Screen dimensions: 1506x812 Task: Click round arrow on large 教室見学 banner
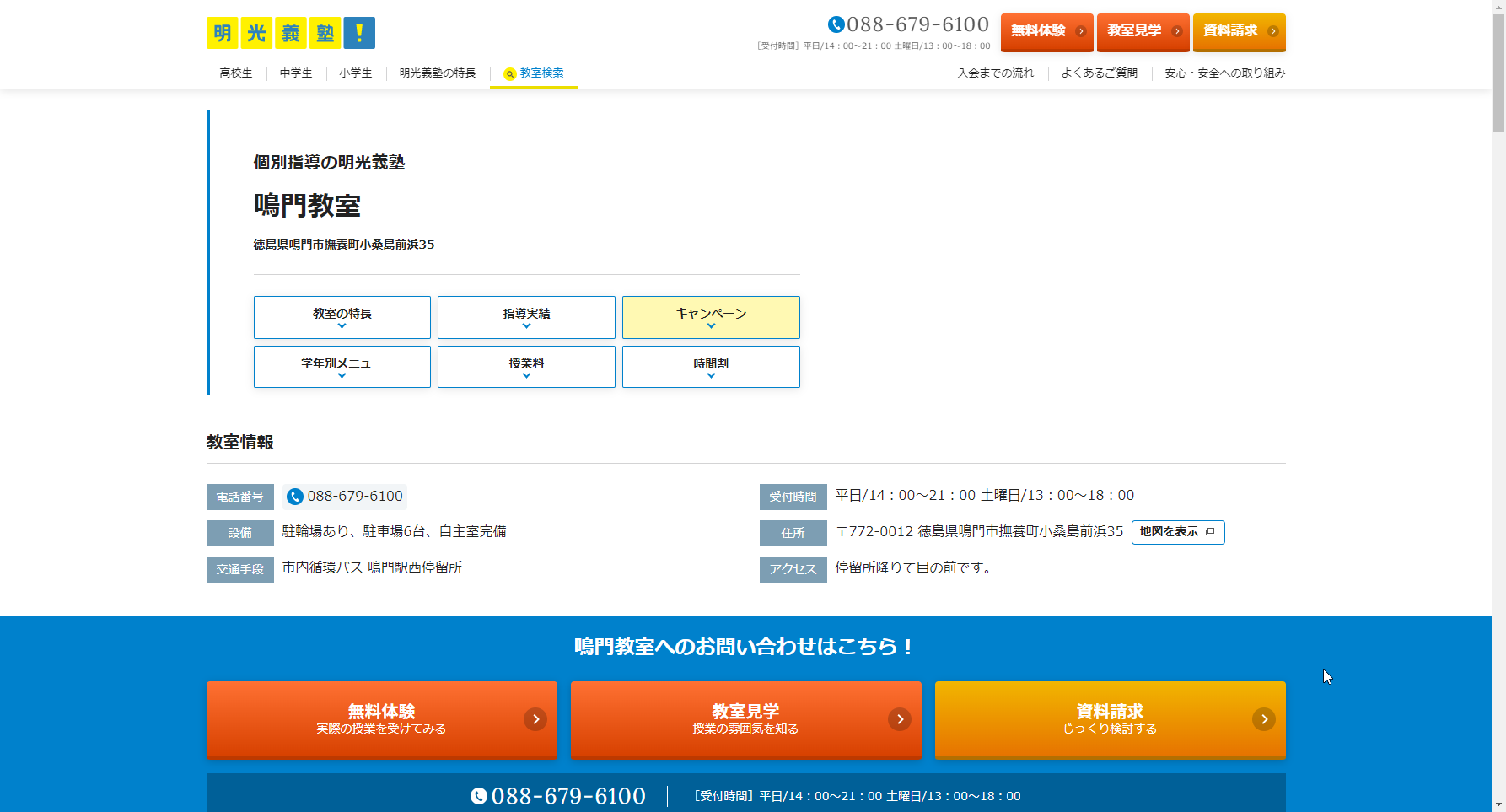click(900, 719)
